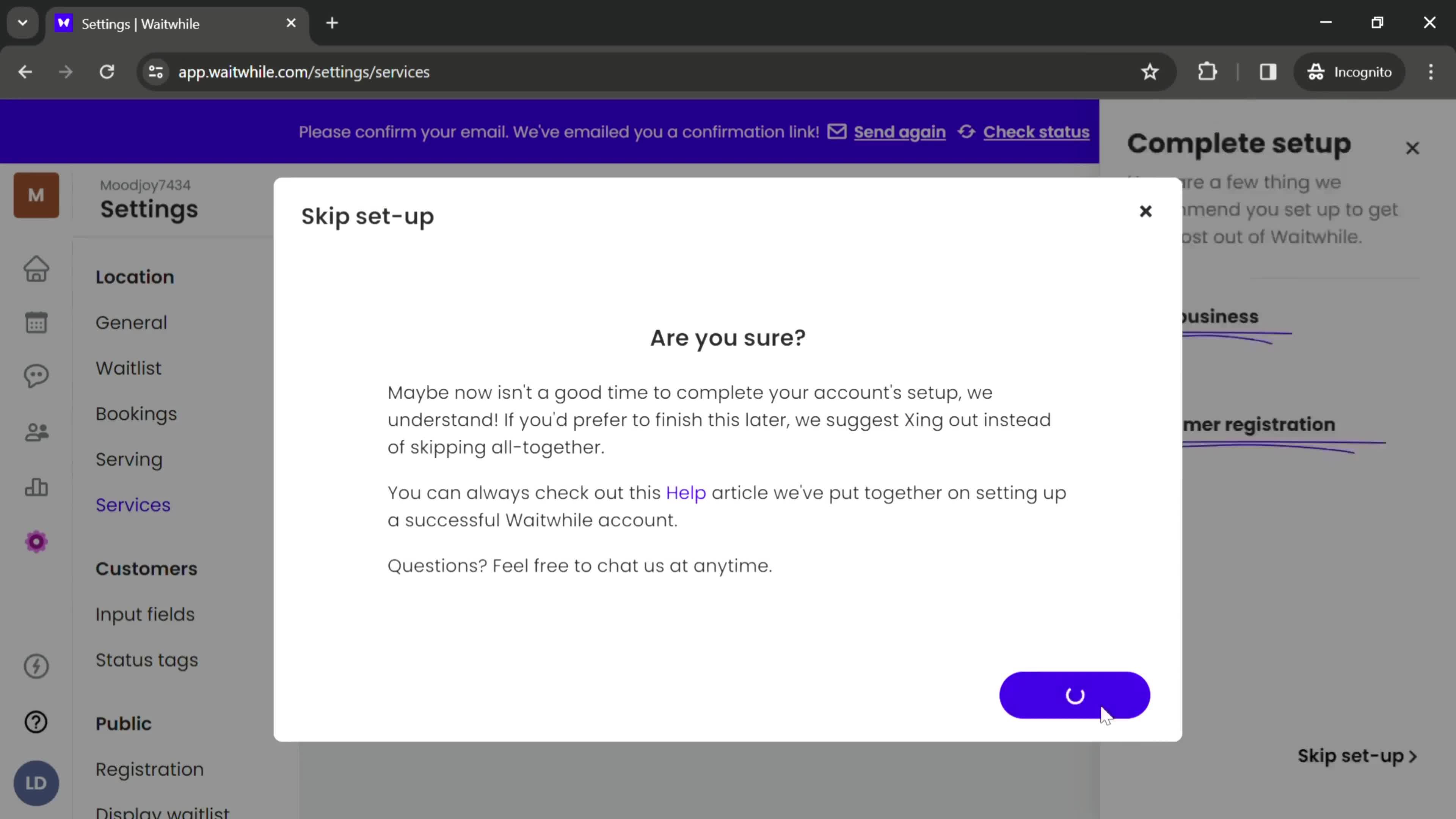Click the Send again email link
1456x819 pixels.
pyautogui.click(x=899, y=131)
